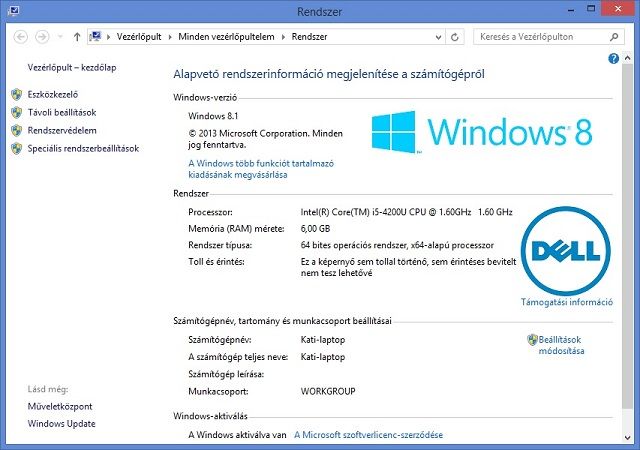Click the Back navigation arrow
The width and height of the screenshot is (640, 450).
coord(21,37)
